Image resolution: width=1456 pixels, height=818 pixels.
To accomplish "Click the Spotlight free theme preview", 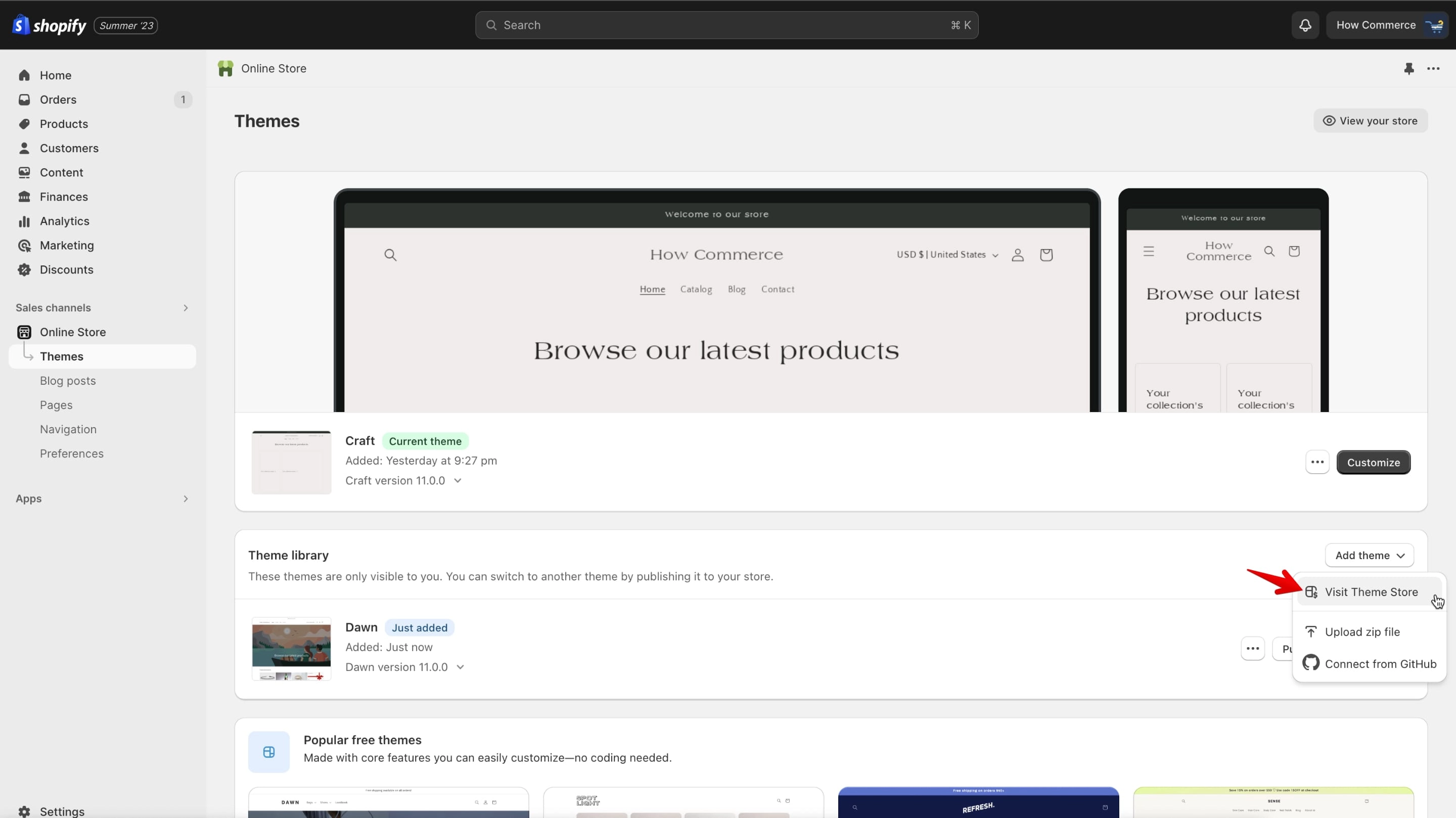I will 683,802.
